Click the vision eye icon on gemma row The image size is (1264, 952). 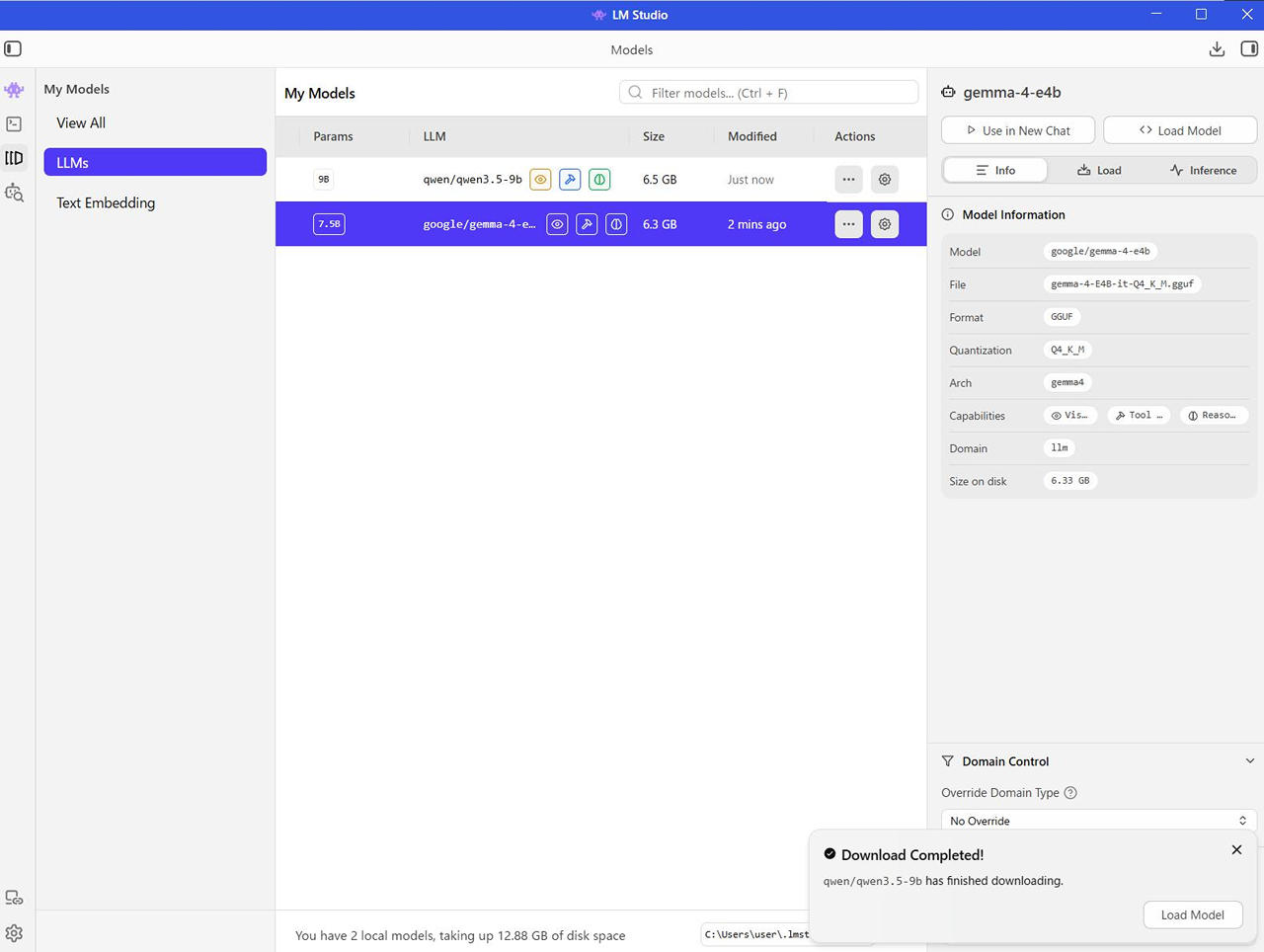tap(557, 224)
